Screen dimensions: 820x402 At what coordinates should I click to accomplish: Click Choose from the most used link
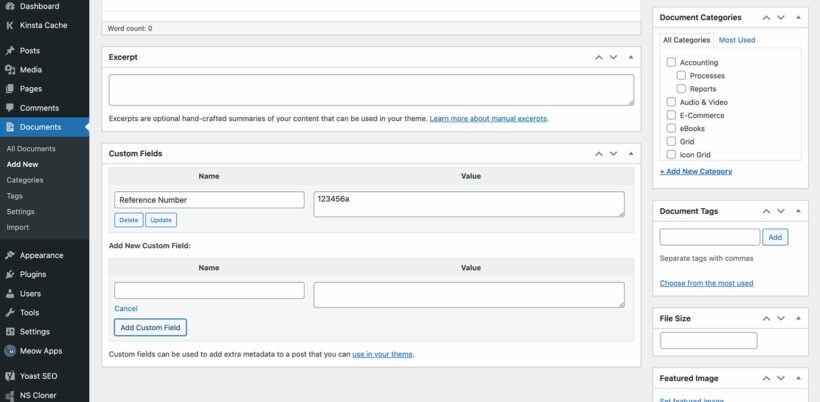(x=707, y=283)
